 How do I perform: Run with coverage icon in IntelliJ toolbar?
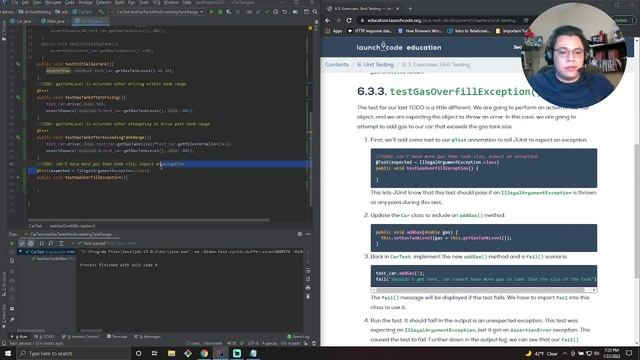pyautogui.click(x=229, y=12)
